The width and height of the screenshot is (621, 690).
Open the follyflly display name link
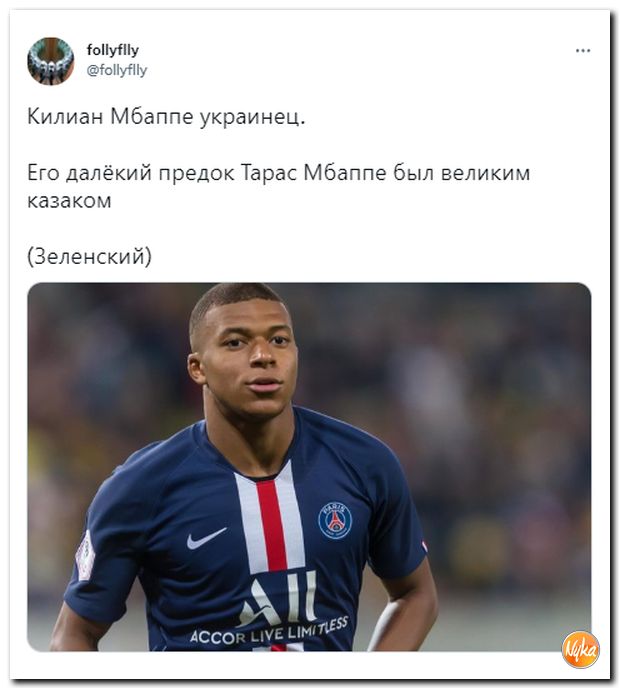[x=113, y=50]
